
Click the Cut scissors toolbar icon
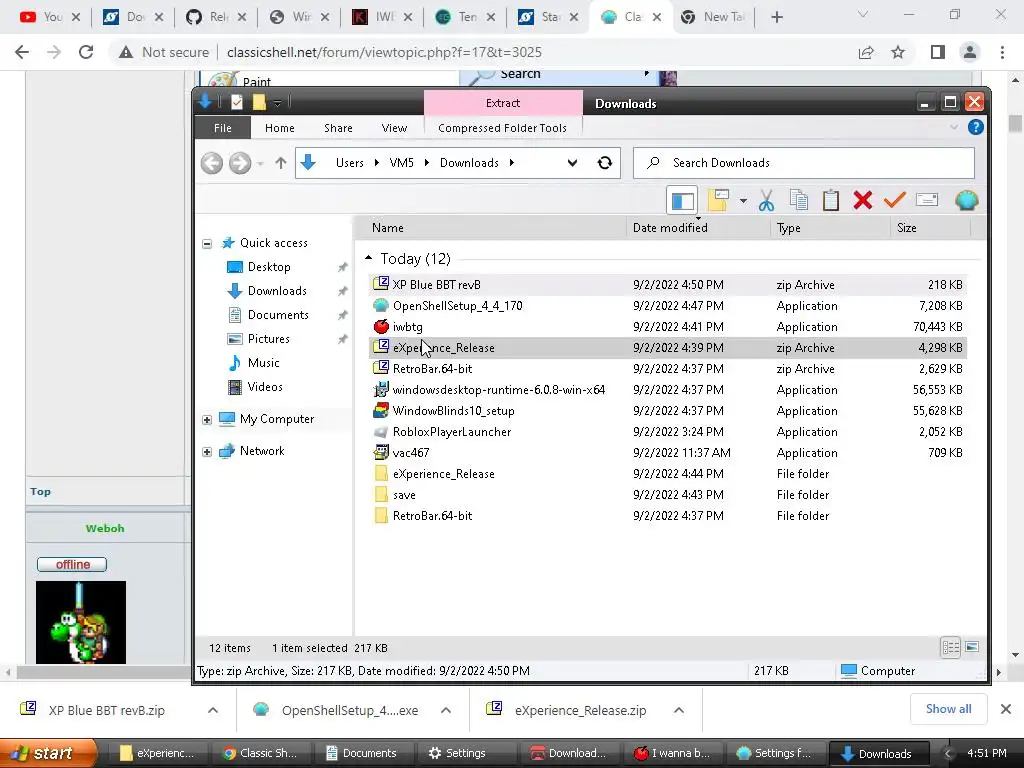tap(766, 200)
